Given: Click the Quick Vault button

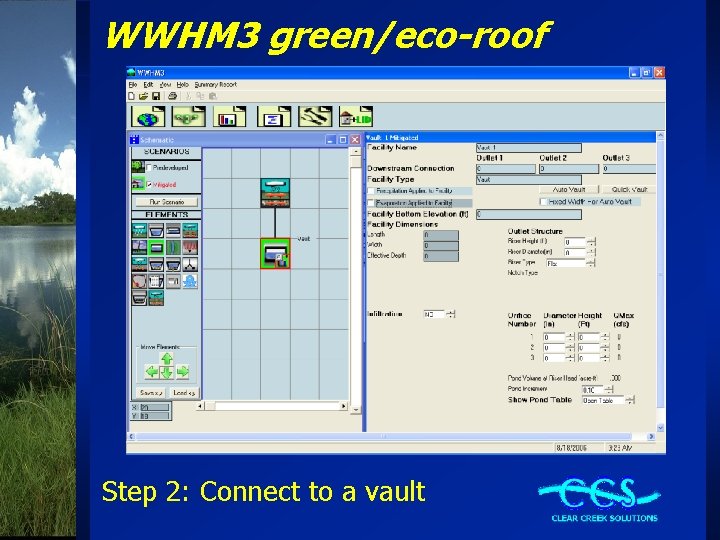Looking at the screenshot, I should 630,189.
